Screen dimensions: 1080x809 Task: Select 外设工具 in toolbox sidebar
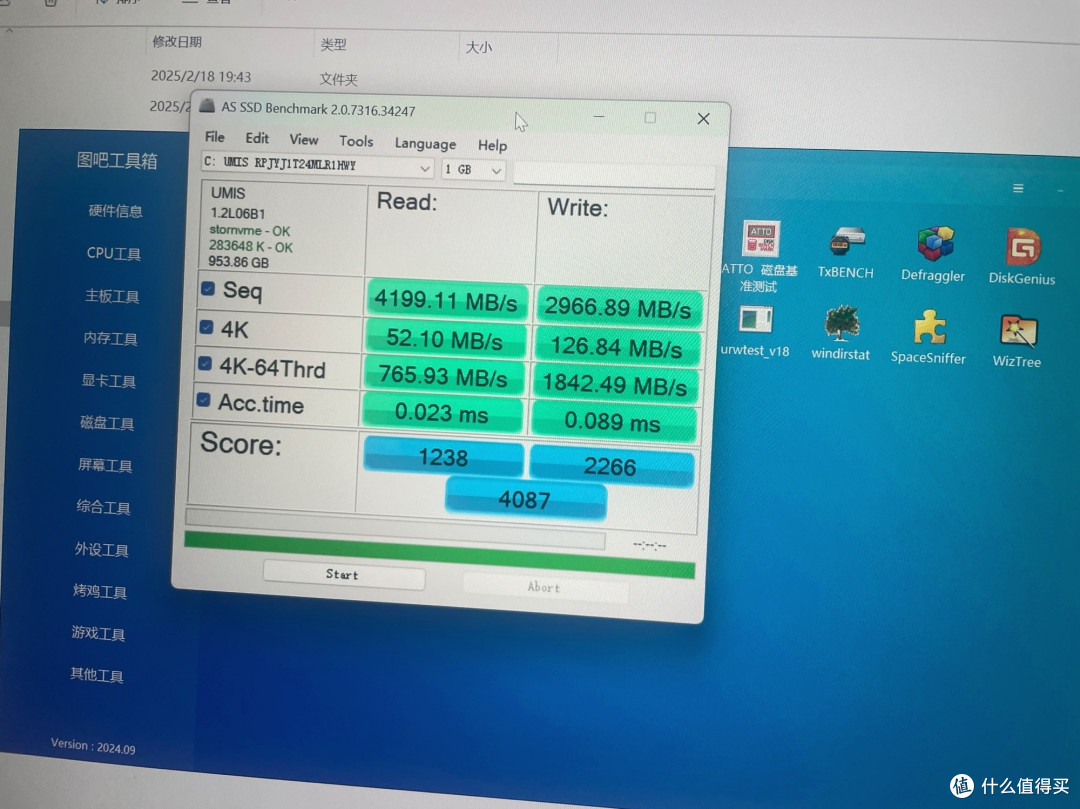(101, 549)
